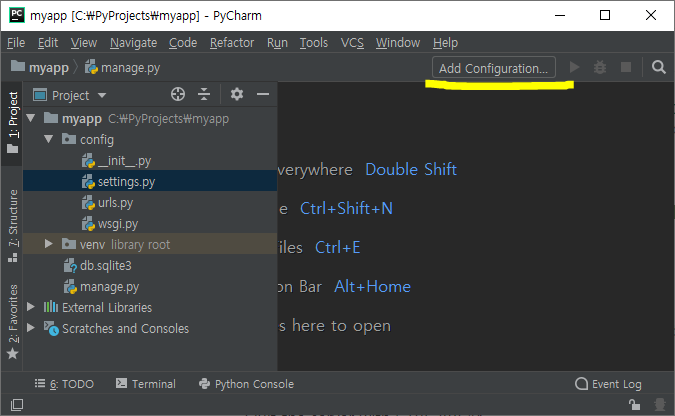Click the Stop square icon
The width and height of the screenshot is (675, 416).
point(625,67)
